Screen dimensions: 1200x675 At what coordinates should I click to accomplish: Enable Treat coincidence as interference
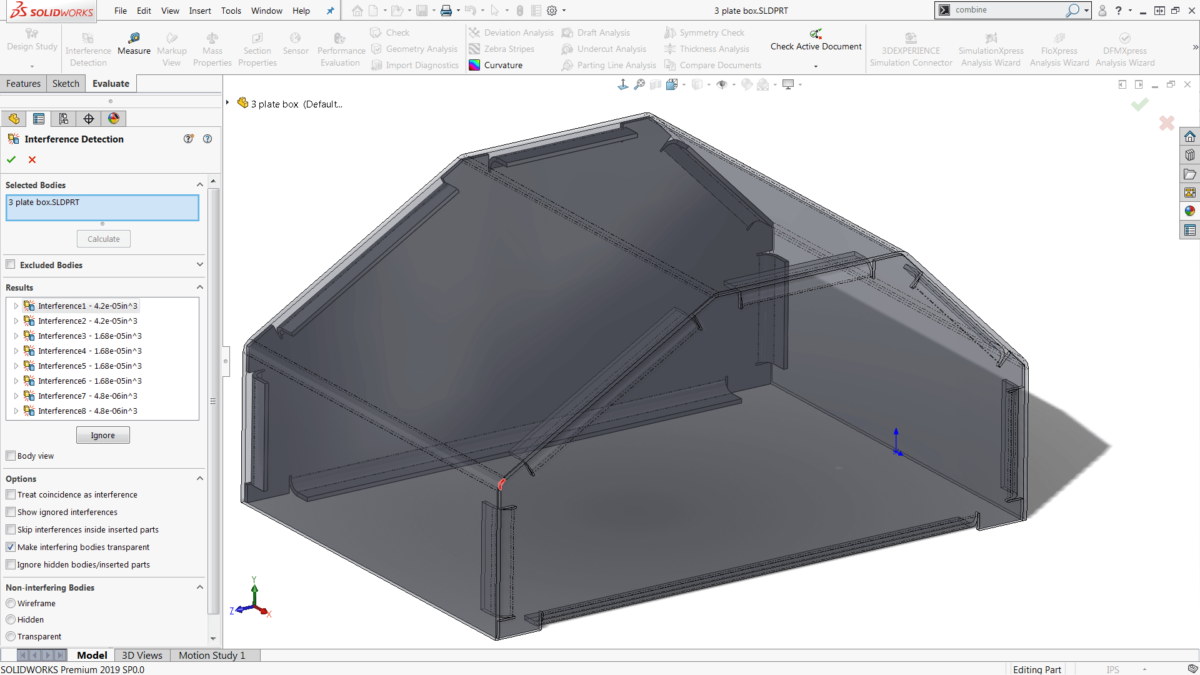point(12,494)
